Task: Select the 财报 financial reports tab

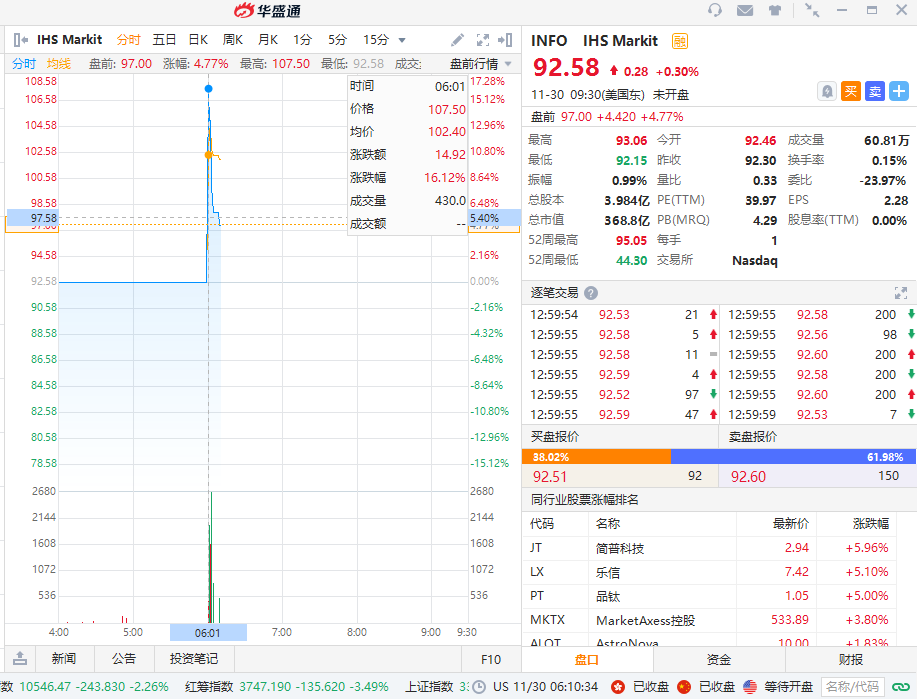Action: point(851,660)
